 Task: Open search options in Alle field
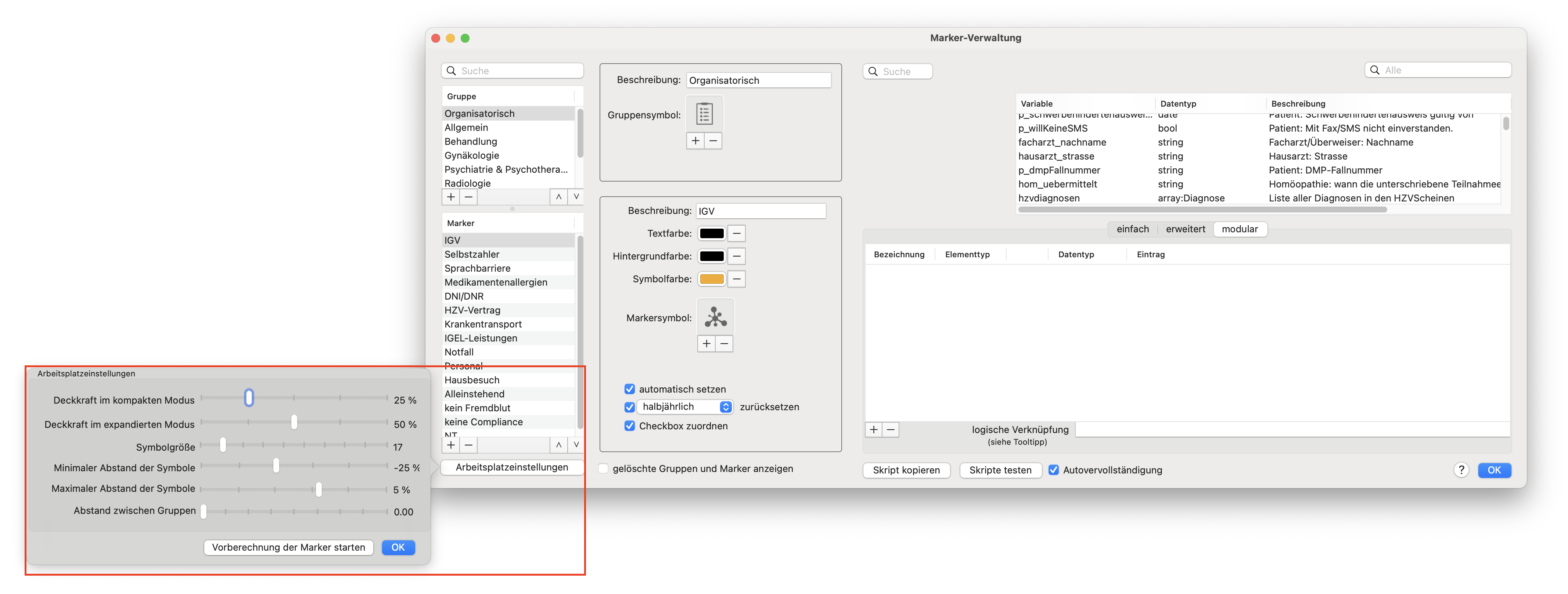tap(1374, 70)
